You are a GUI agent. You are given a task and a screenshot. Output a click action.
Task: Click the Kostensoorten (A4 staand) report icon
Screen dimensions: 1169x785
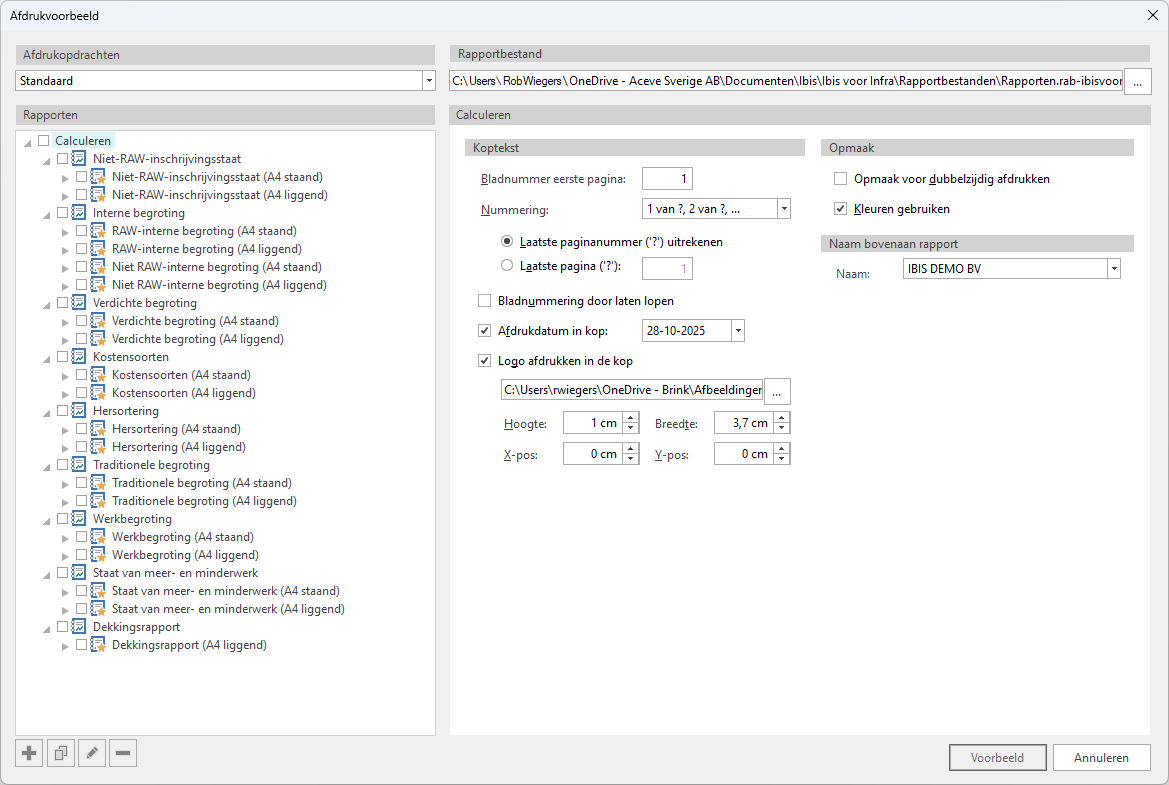coord(98,376)
